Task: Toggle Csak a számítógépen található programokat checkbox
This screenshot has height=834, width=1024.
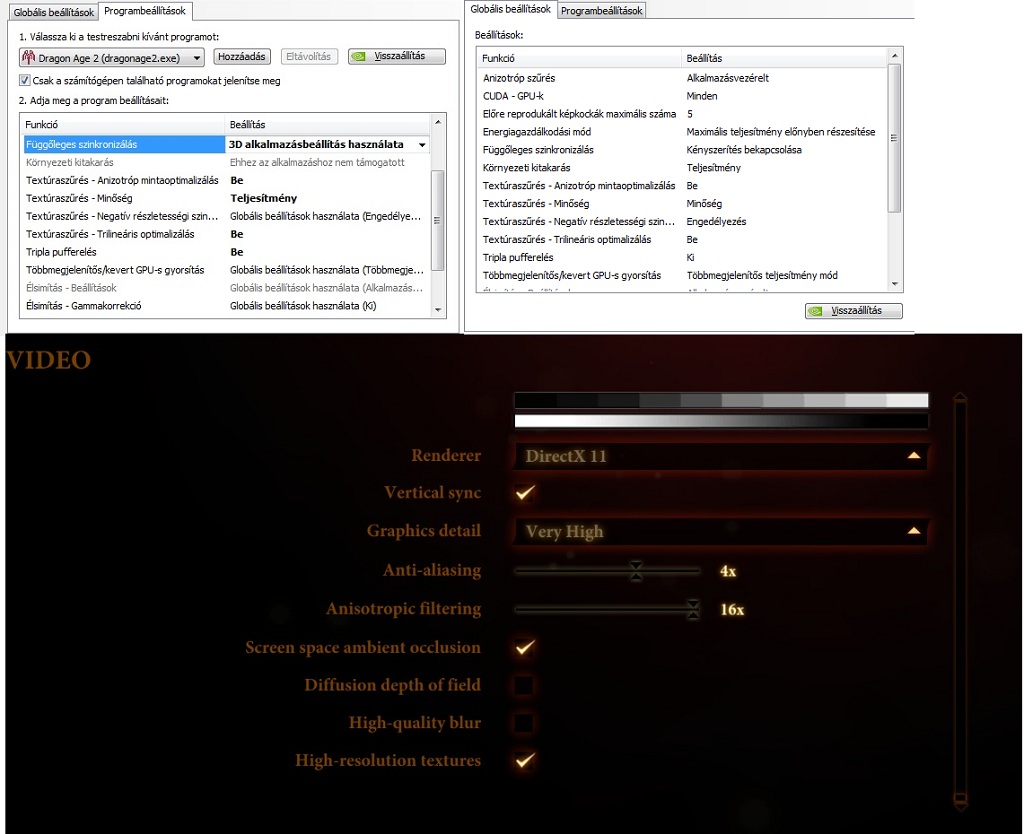Action: coord(25,80)
